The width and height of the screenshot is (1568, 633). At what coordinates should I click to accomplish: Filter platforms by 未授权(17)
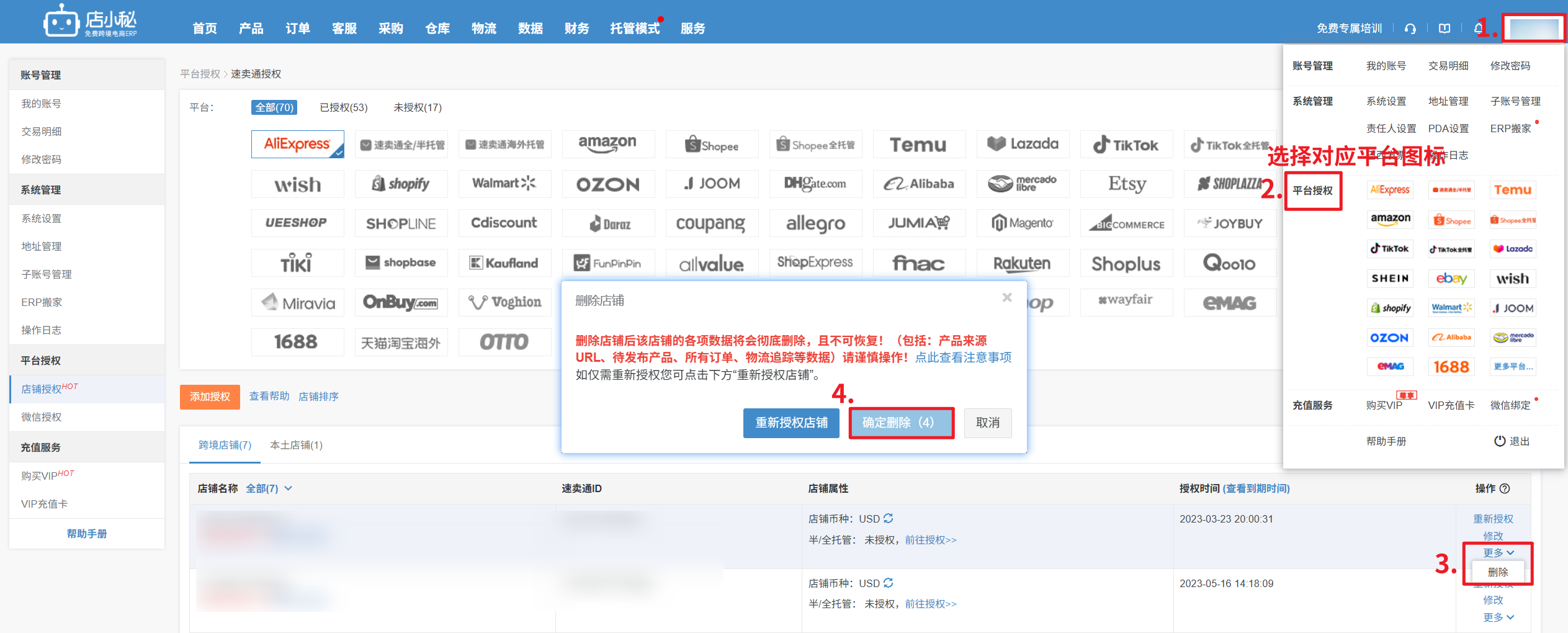coord(417,107)
